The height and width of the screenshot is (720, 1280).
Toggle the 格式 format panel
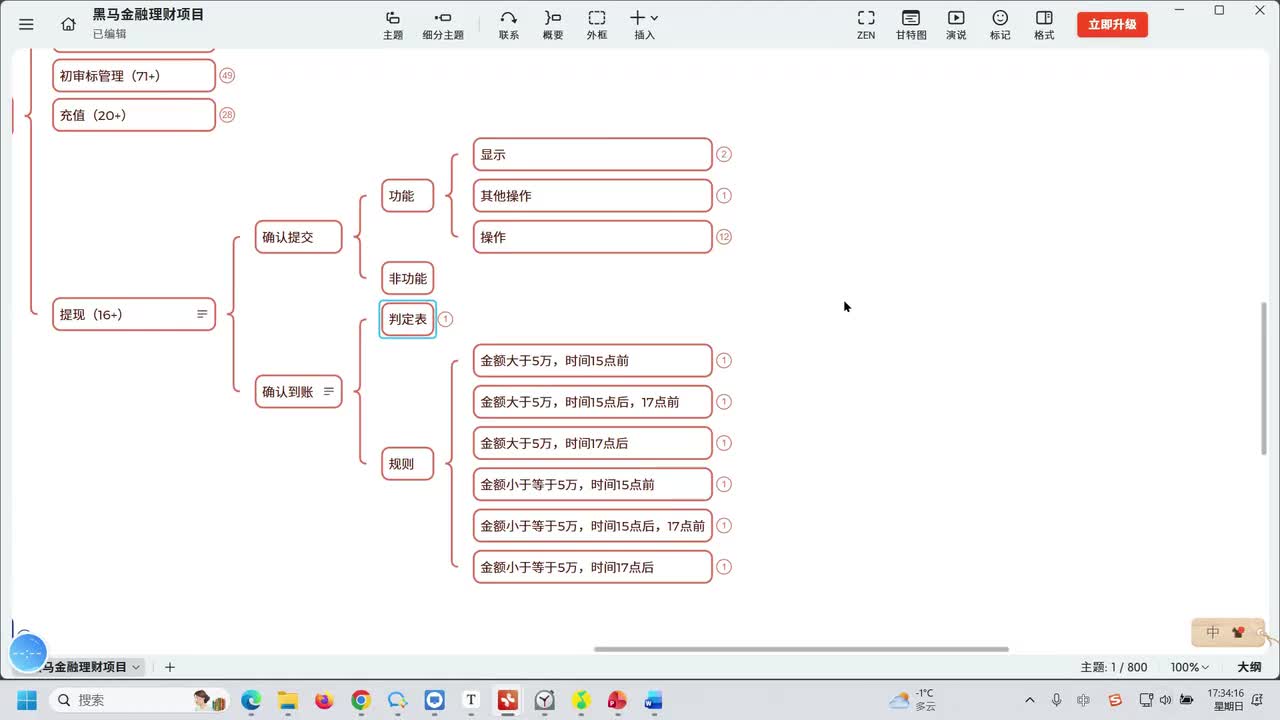coord(1044,25)
